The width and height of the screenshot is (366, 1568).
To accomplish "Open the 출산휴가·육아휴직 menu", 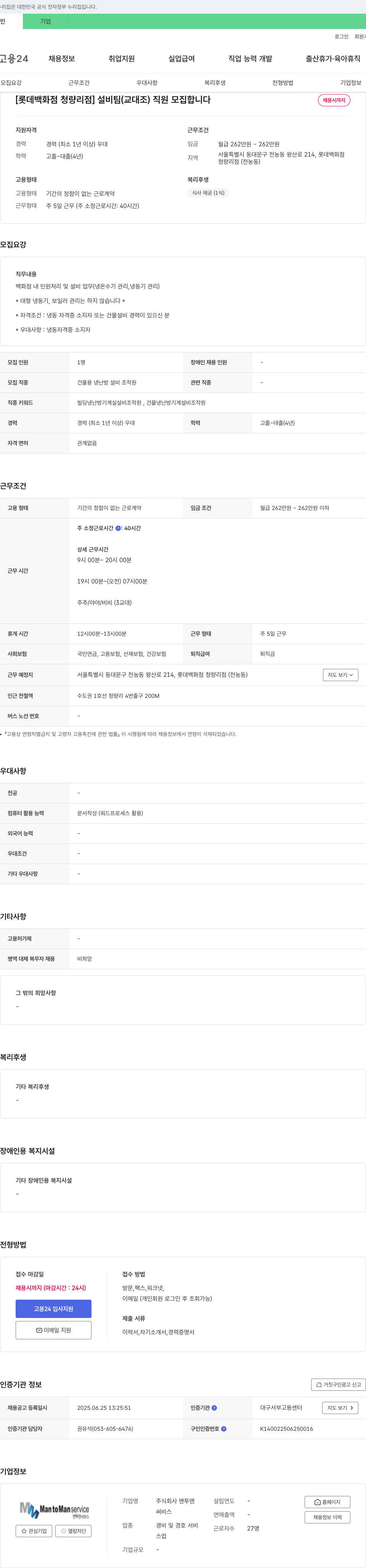I will (x=332, y=58).
